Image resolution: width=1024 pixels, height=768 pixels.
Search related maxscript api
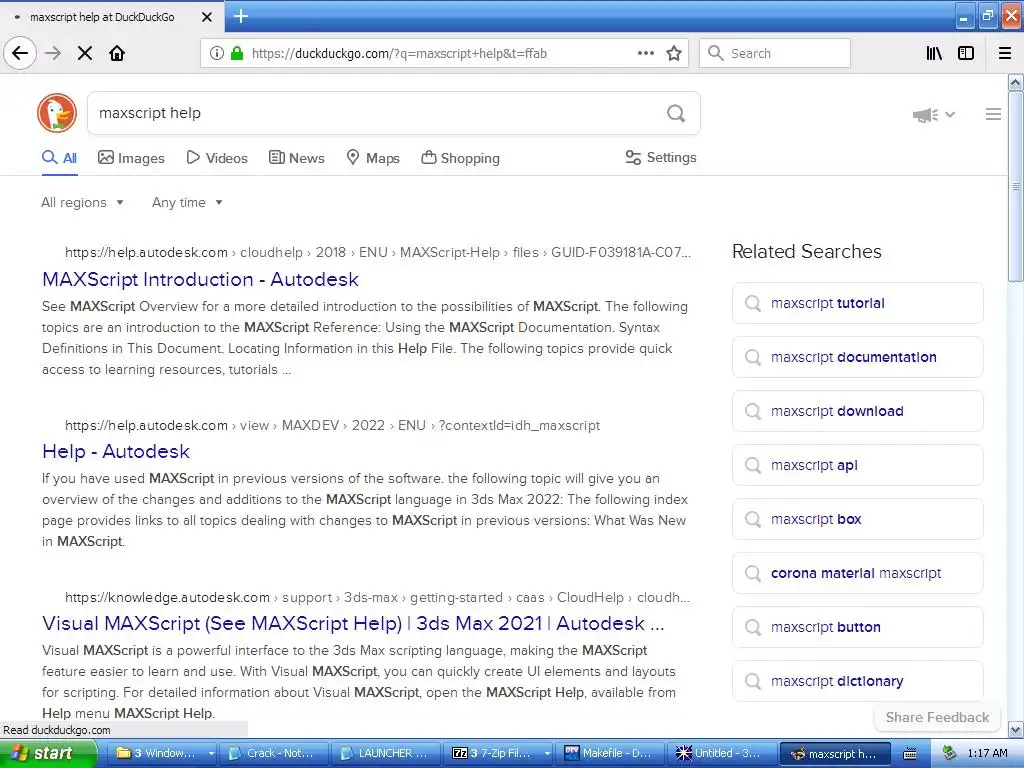(857, 465)
